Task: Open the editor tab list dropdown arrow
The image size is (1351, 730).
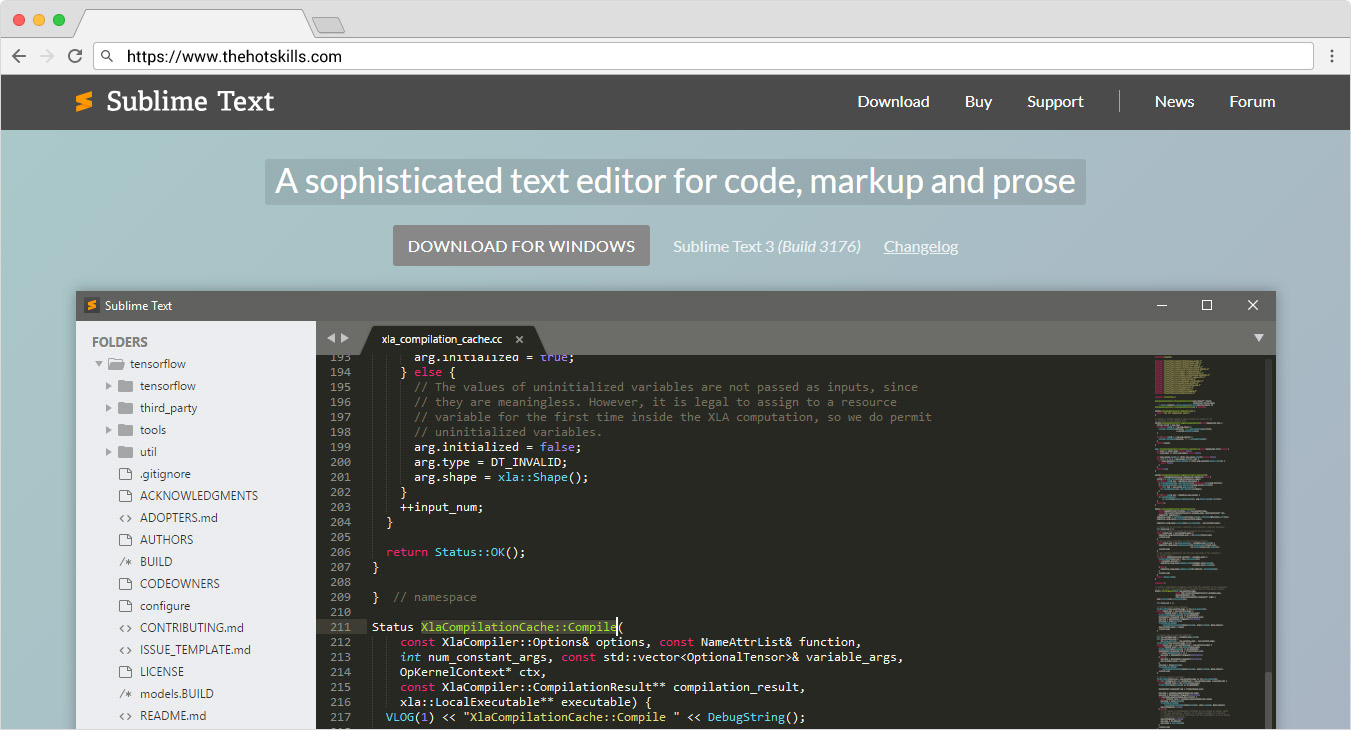Action: (1259, 338)
